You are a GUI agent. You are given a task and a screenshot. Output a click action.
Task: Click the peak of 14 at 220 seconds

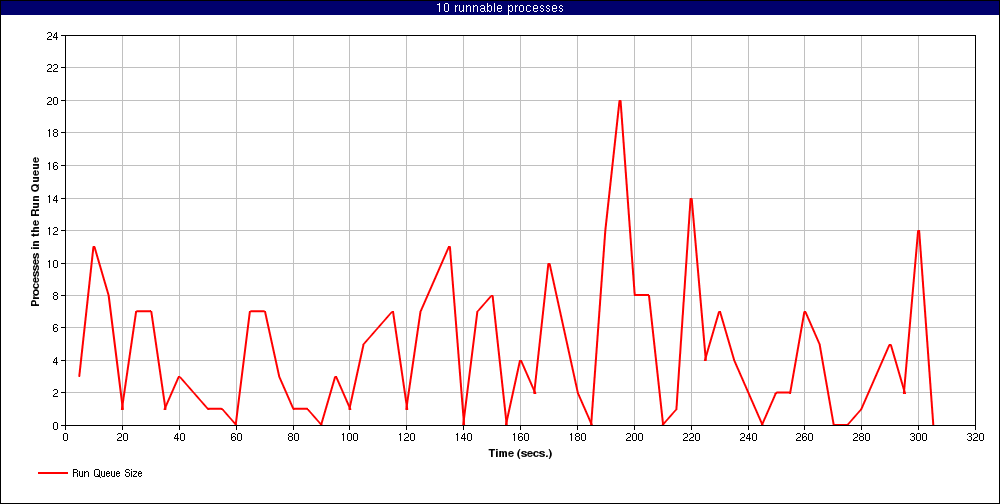[x=691, y=198]
